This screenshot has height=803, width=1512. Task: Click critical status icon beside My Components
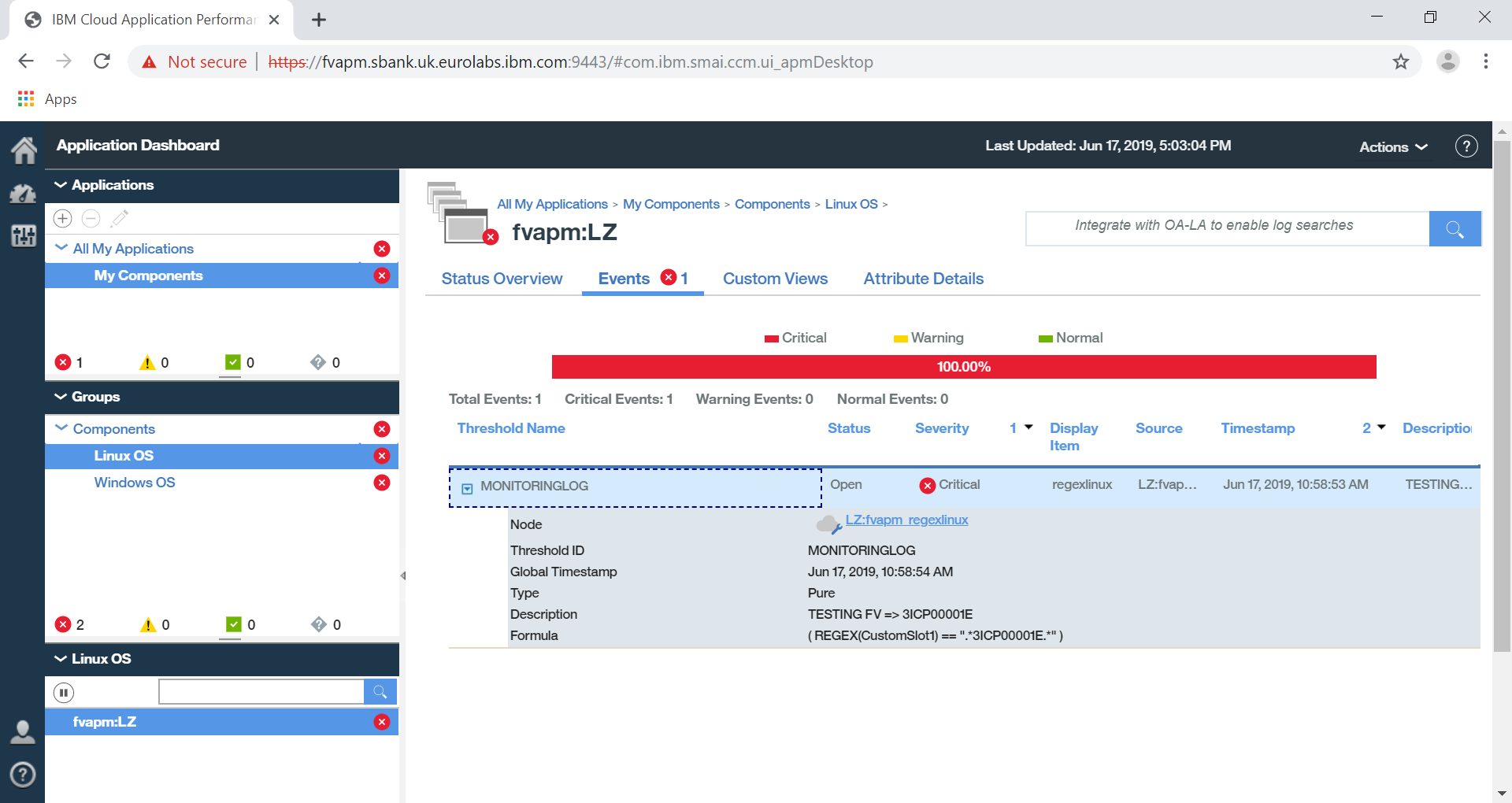pyautogui.click(x=382, y=276)
